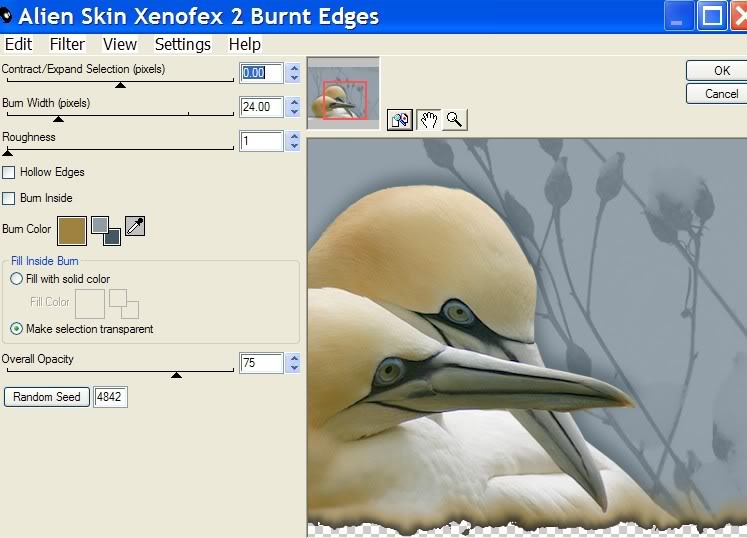Increase Overall Opacity using up arrow
This screenshot has width=747, height=538.
tap(294, 358)
